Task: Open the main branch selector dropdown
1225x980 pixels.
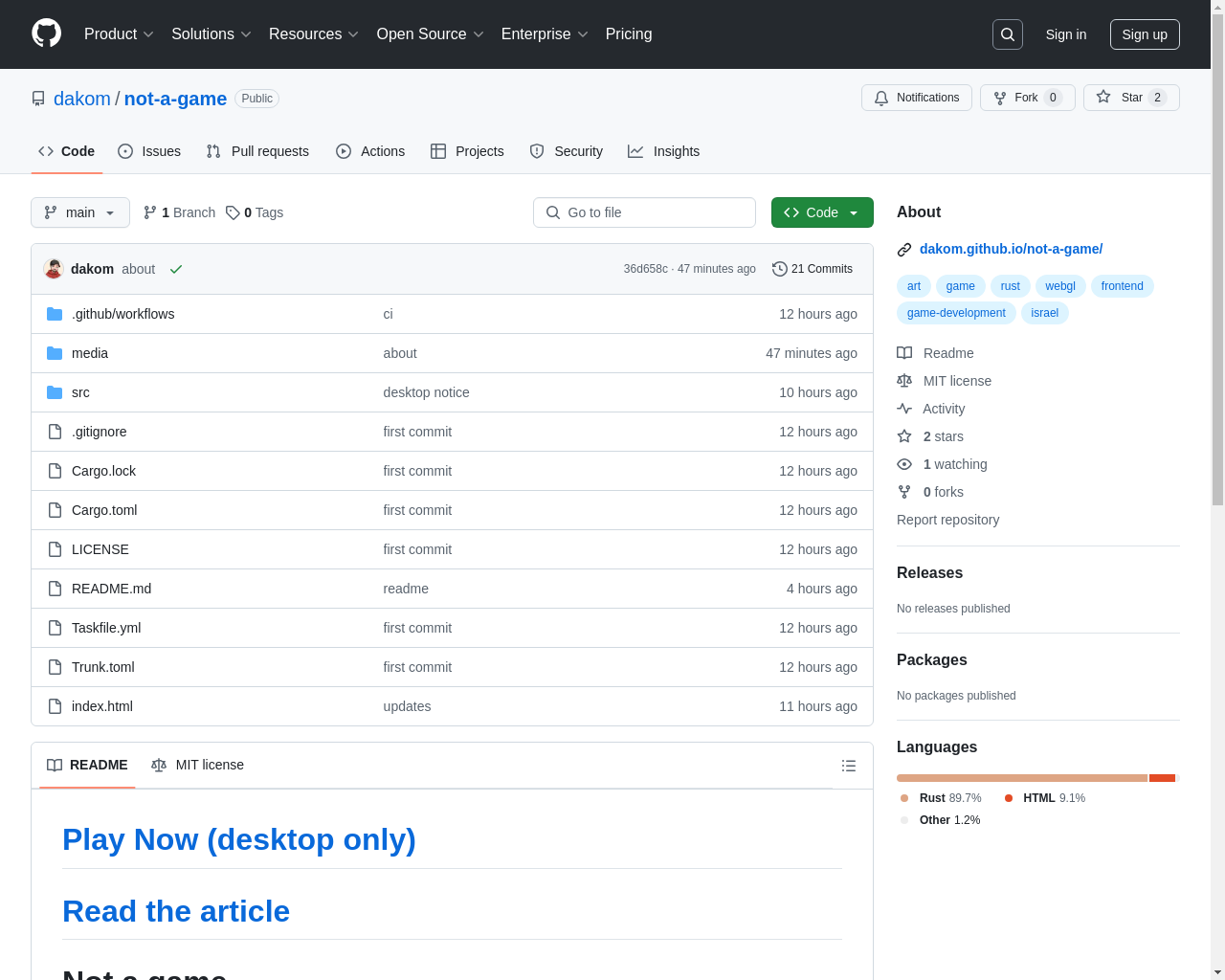Action: tap(80, 212)
